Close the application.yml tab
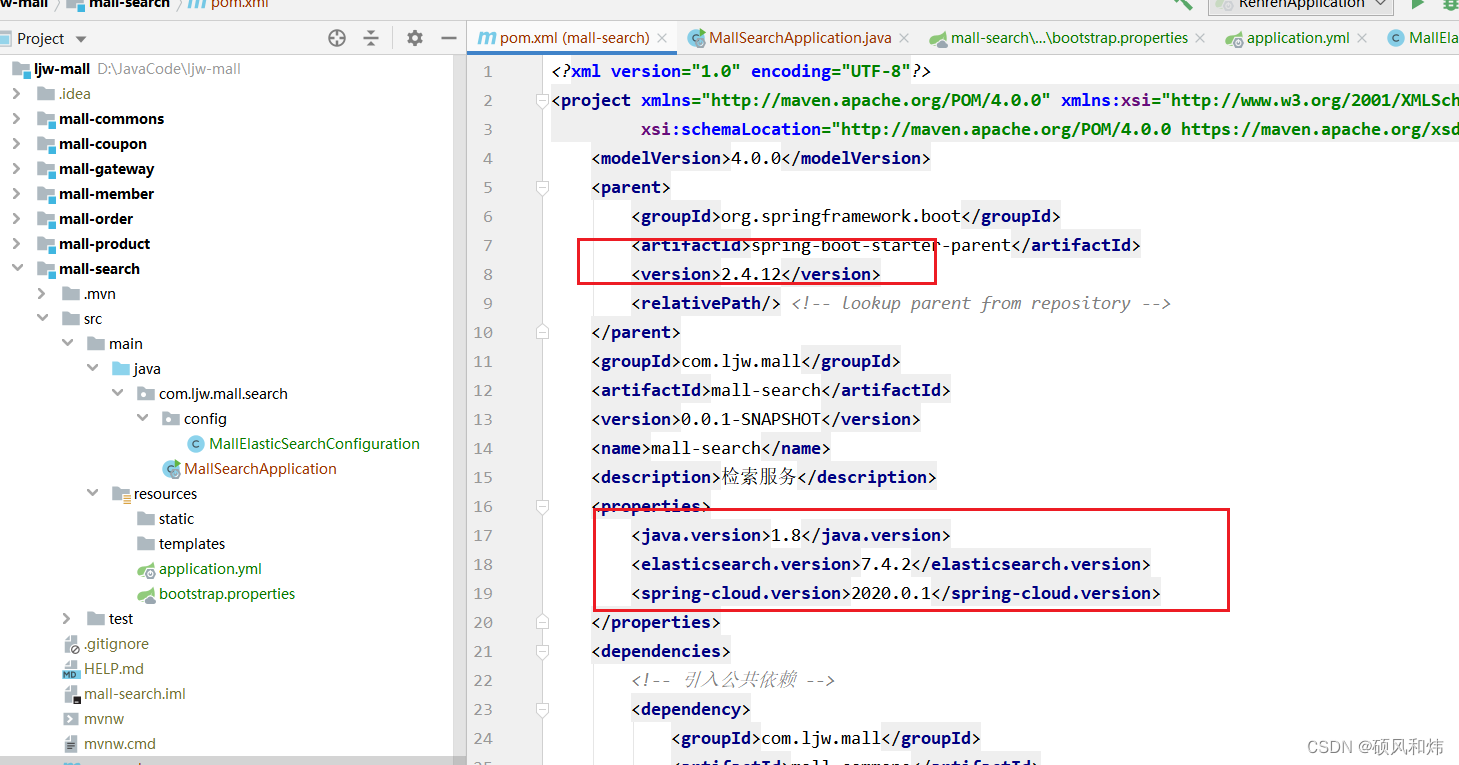Image resolution: width=1459 pixels, height=765 pixels. tap(1362, 38)
